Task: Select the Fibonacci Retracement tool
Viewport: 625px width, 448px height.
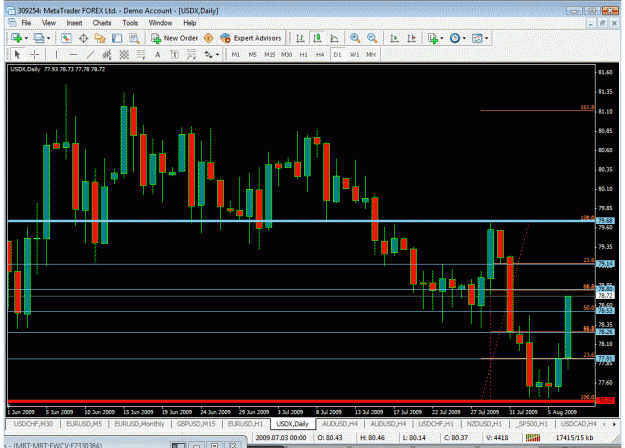Action: tap(141, 55)
